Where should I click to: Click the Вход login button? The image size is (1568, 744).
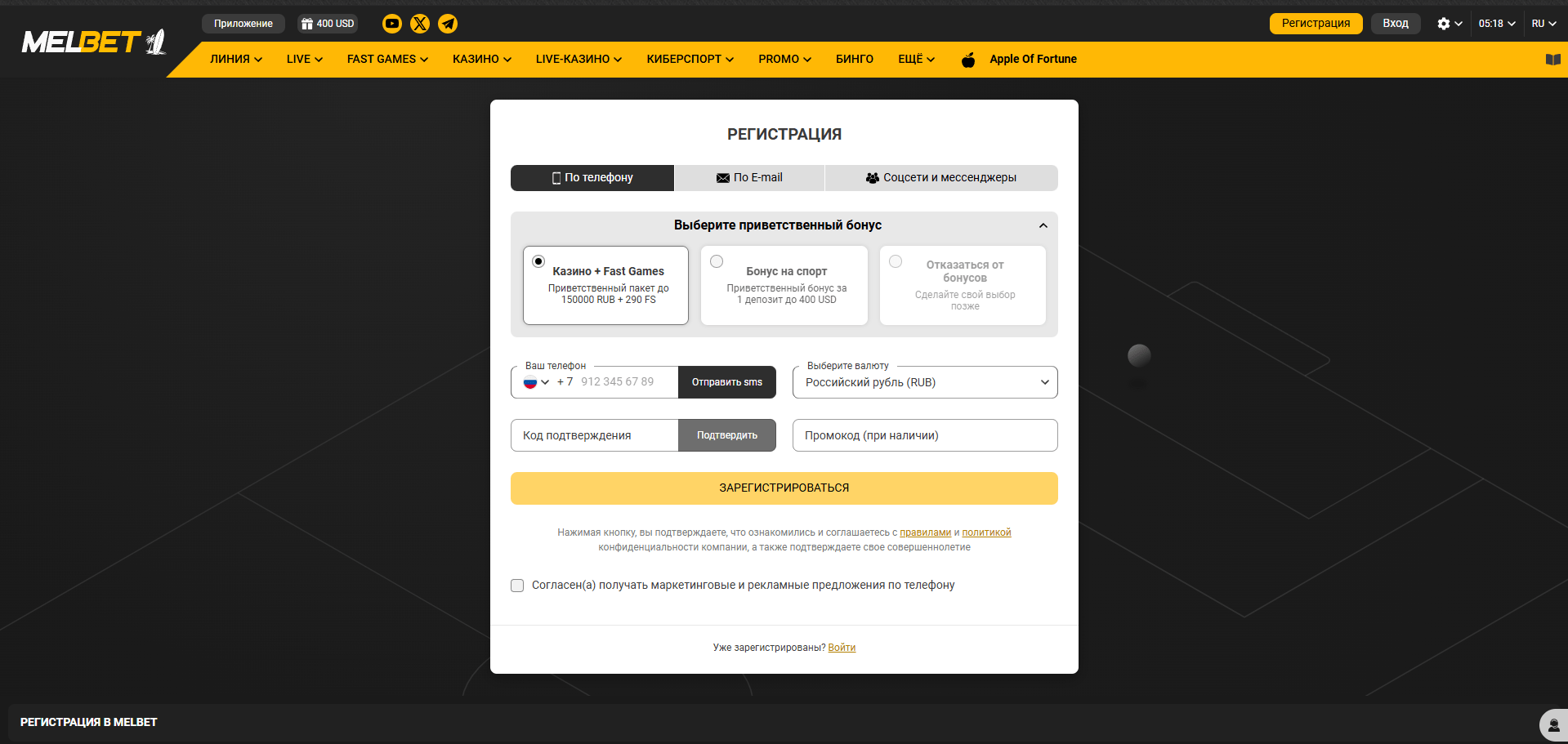[x=1396, y=24]
